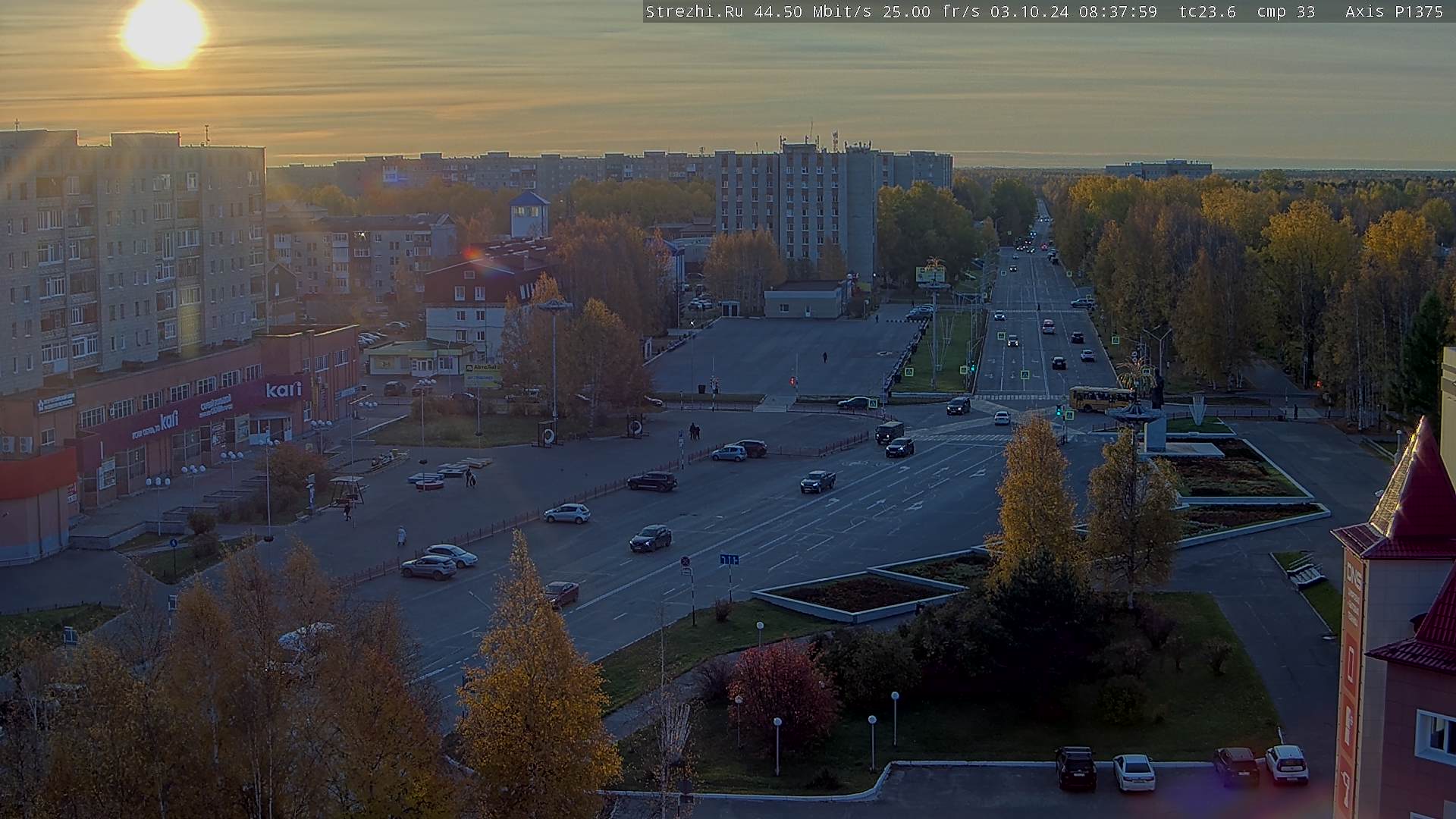The image size is (1456, 819).
Task: Select the Axis P1375 camera model text
Action: 1394,11
